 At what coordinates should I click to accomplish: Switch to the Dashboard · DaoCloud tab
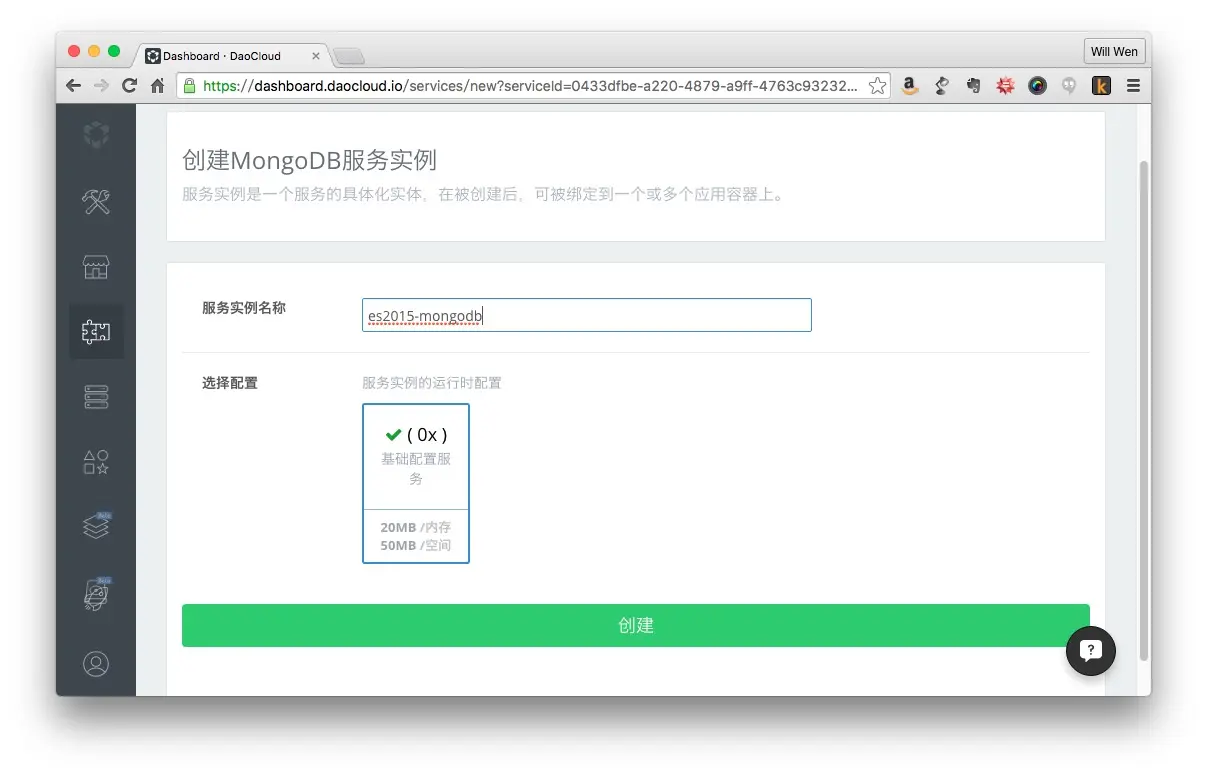(231, 56)
